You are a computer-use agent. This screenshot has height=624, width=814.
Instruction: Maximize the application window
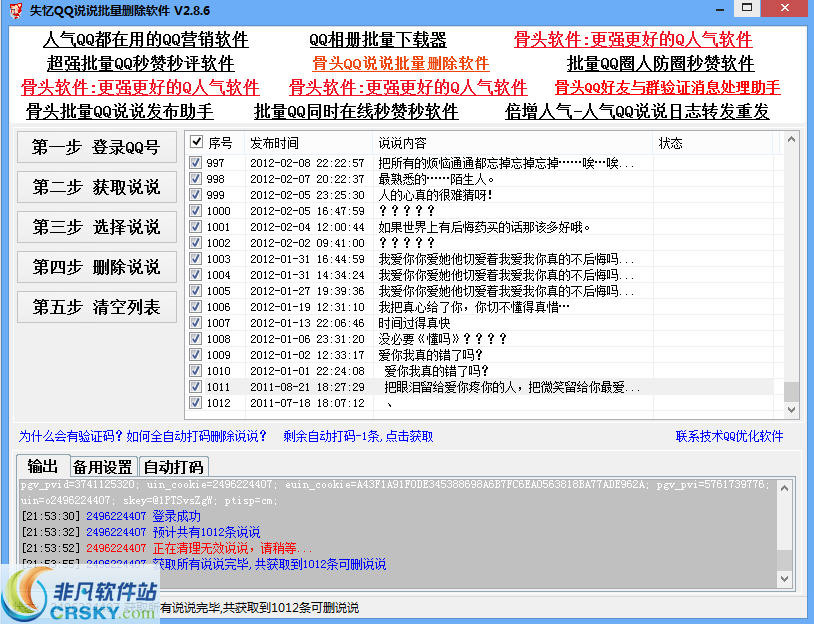pyautogui.click(x=747, y=8)
